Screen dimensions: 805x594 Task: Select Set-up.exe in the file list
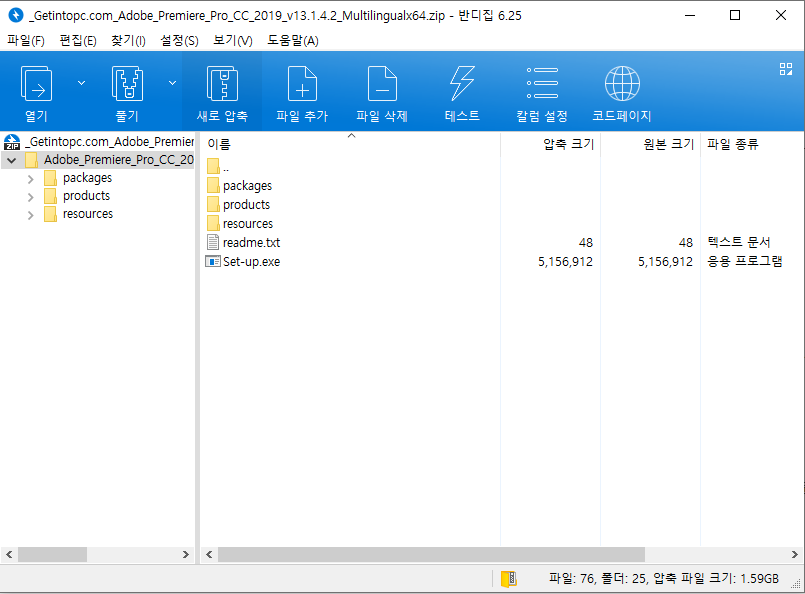[251, 262]
